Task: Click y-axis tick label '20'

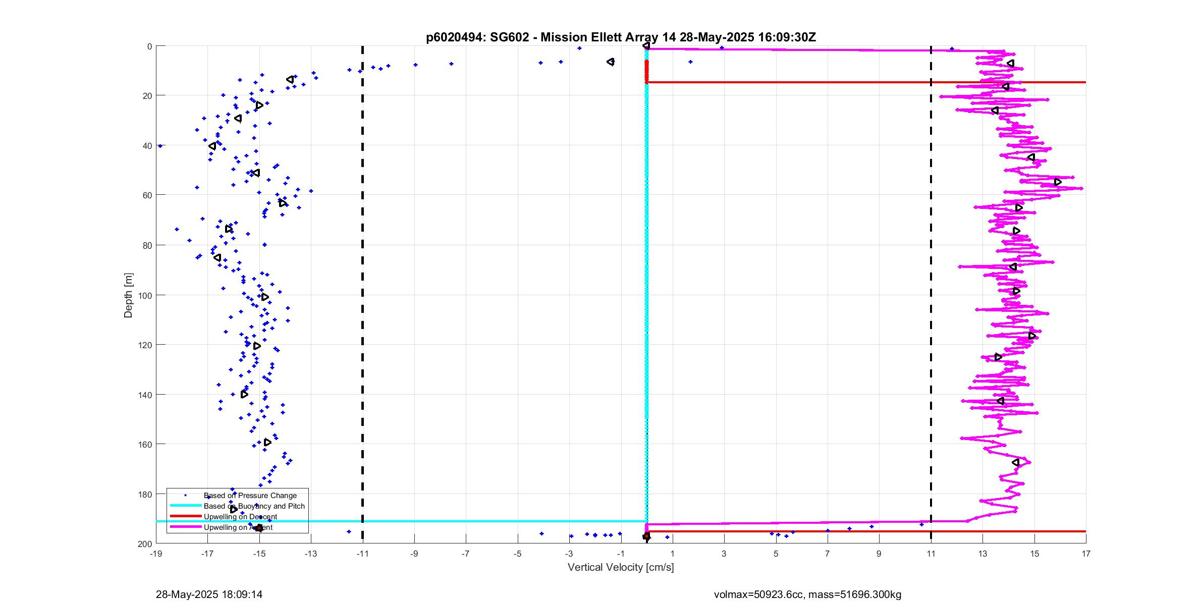Action: pyautogui.click(x=146, y=96)
